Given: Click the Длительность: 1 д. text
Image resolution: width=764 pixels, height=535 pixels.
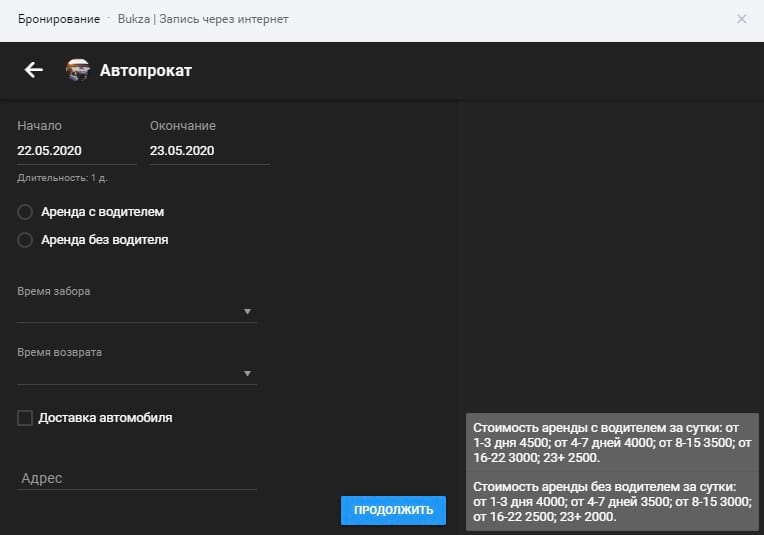Looking at the screenshot, I should (62, 178).
